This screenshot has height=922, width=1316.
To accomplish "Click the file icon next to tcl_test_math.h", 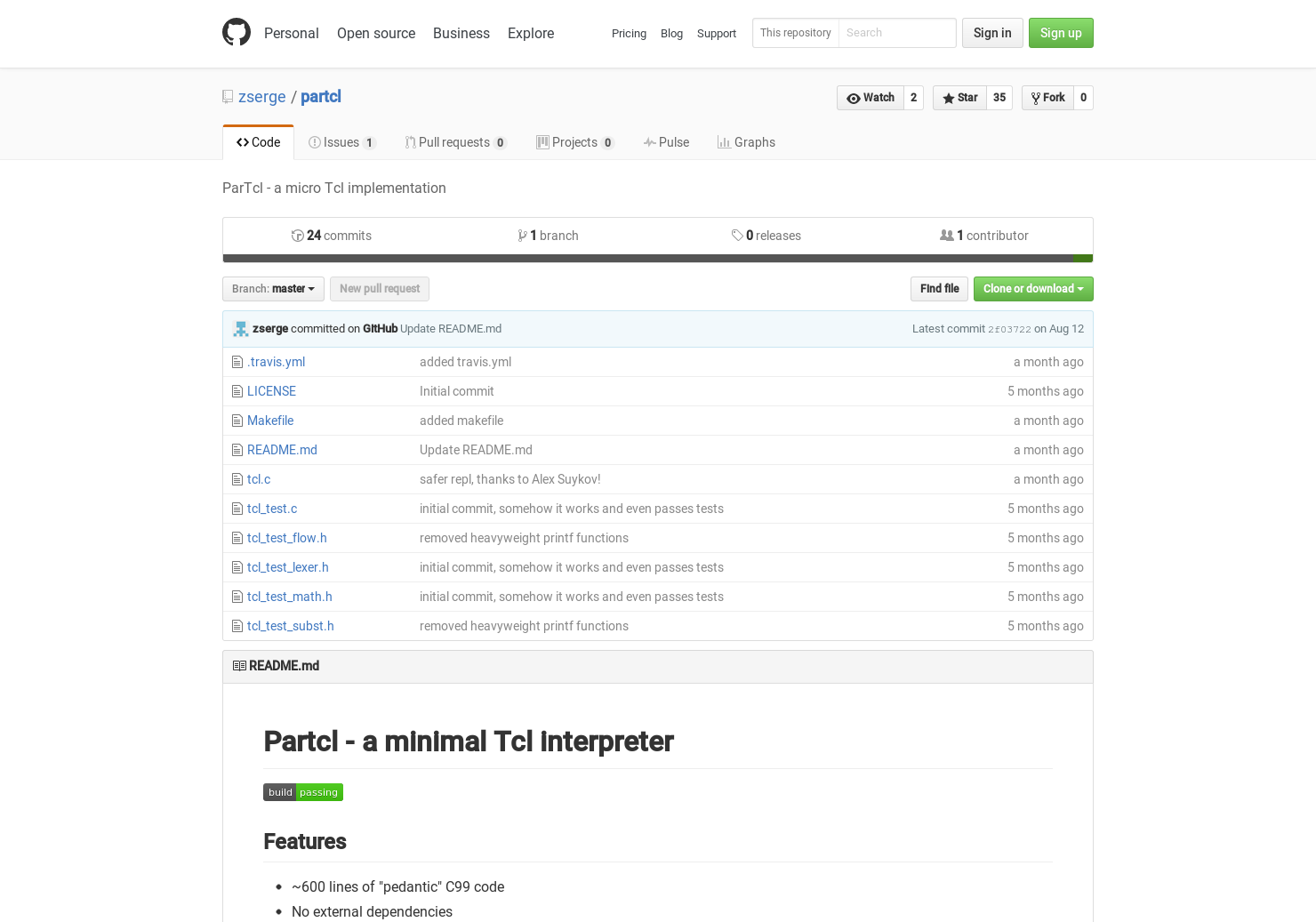I will pyautogui.click(x=237, y=597).
